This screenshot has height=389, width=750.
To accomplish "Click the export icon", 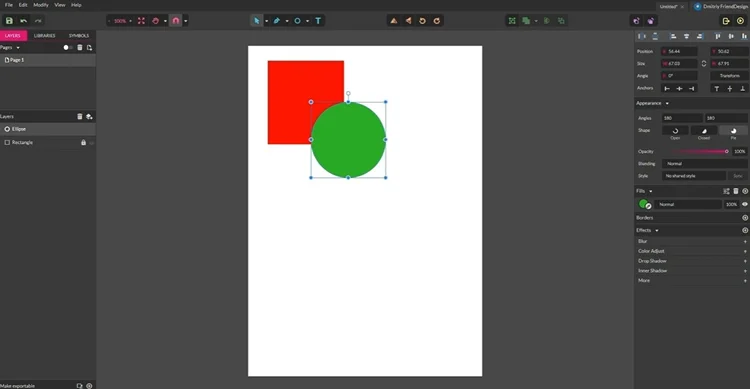I will [726, 21].
